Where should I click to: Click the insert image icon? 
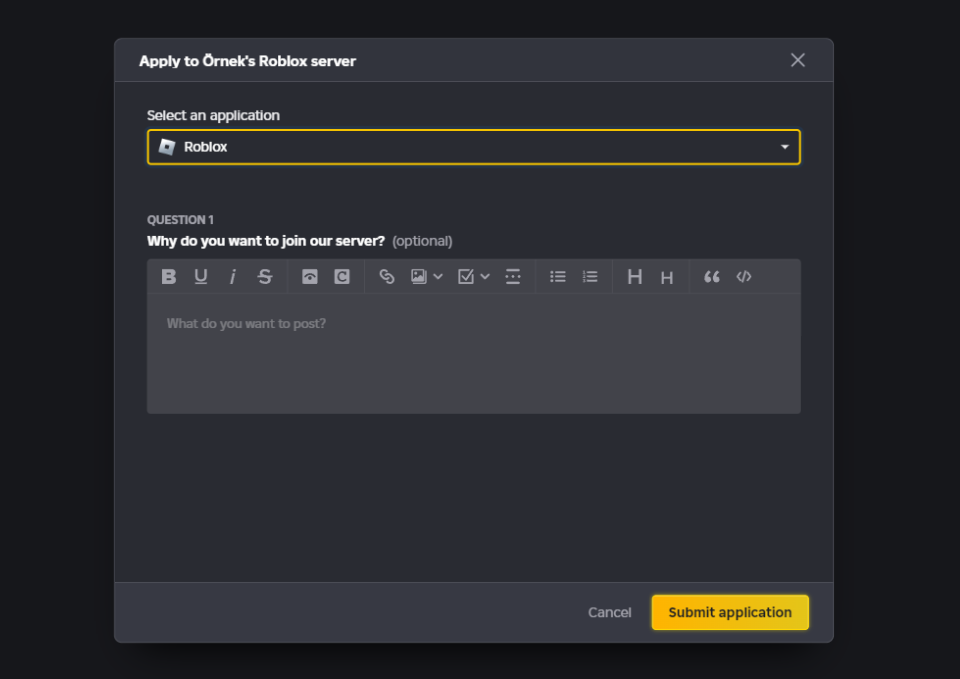point(419,277)
